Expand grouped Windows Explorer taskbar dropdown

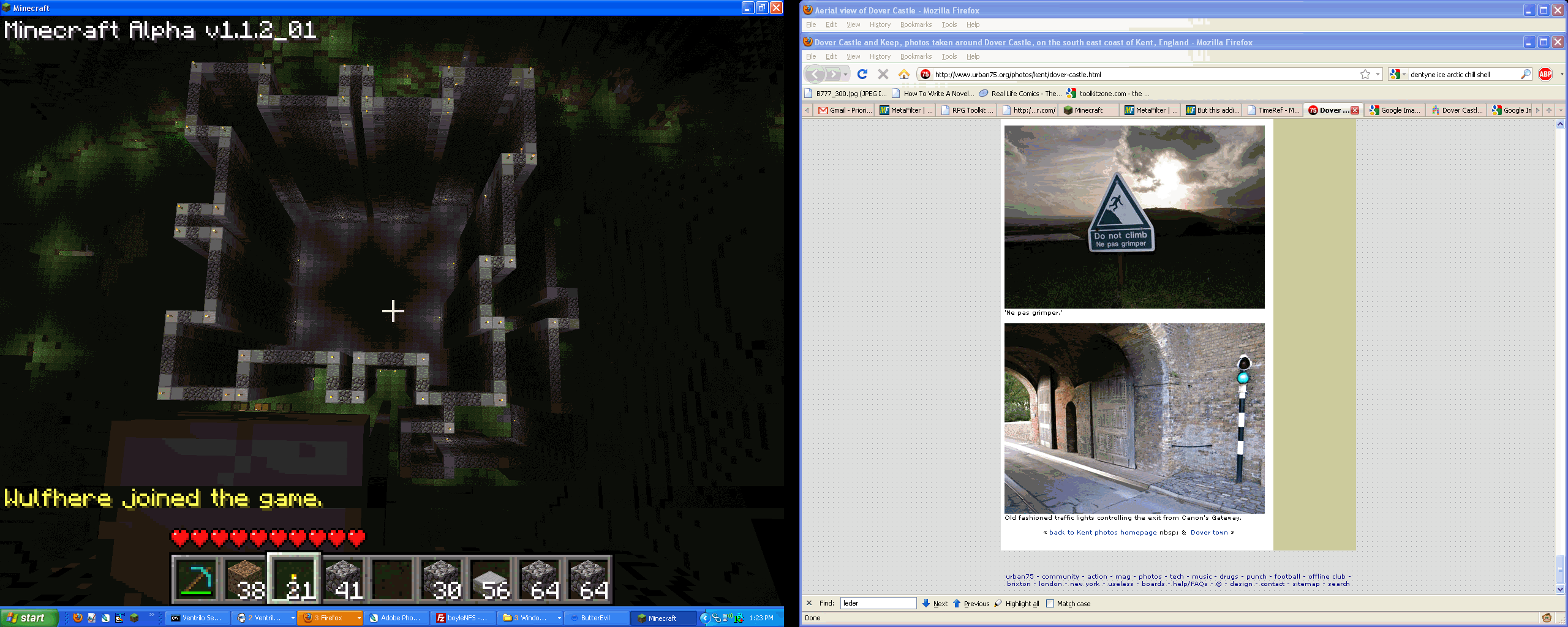tap(559, 618)
